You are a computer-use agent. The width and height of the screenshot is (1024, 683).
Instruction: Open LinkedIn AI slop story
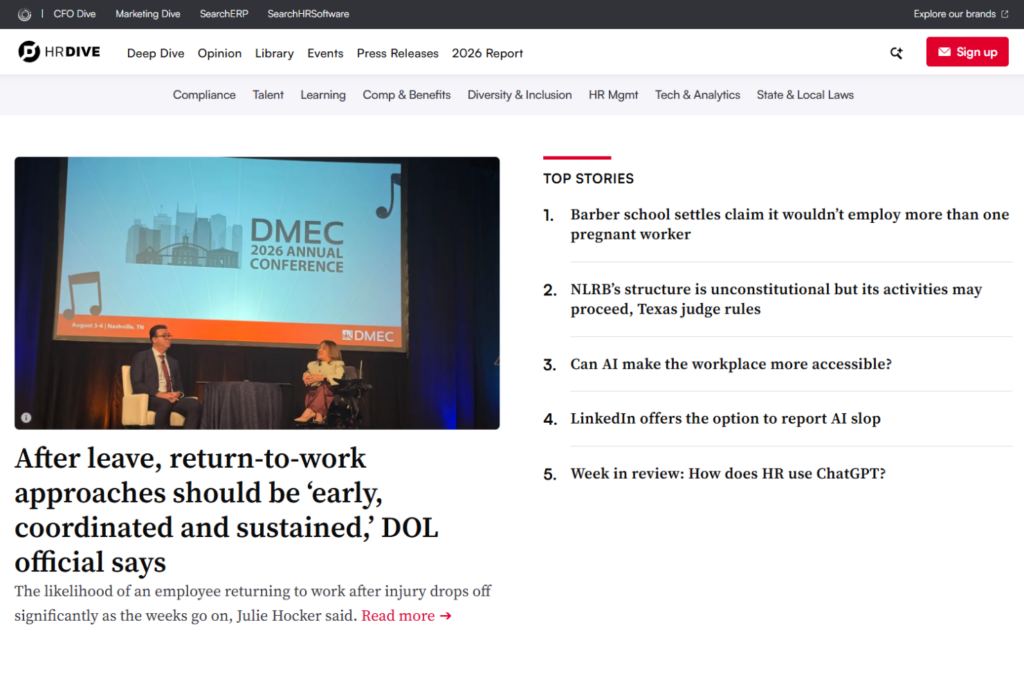726,419
